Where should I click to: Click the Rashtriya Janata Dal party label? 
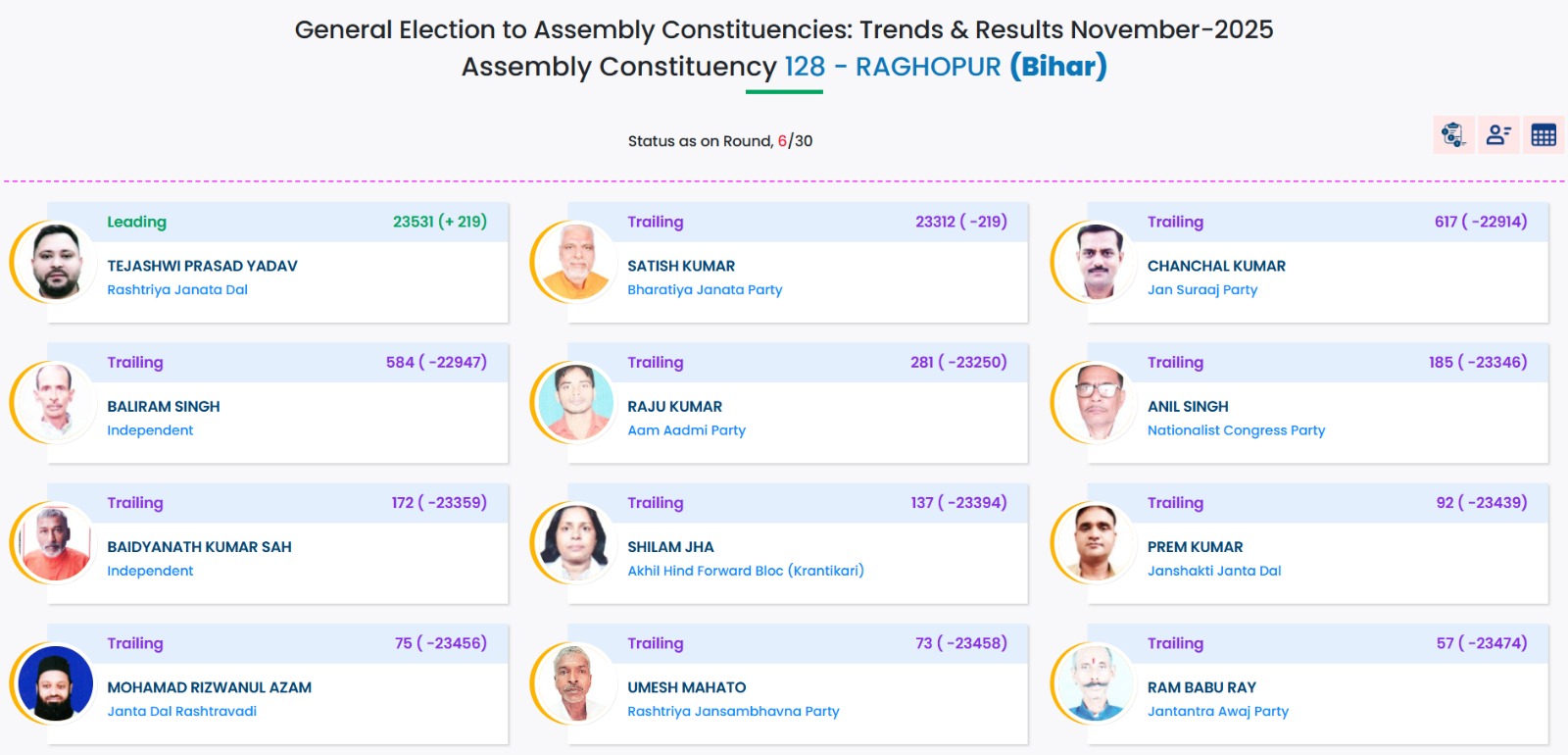pos(177,290)
